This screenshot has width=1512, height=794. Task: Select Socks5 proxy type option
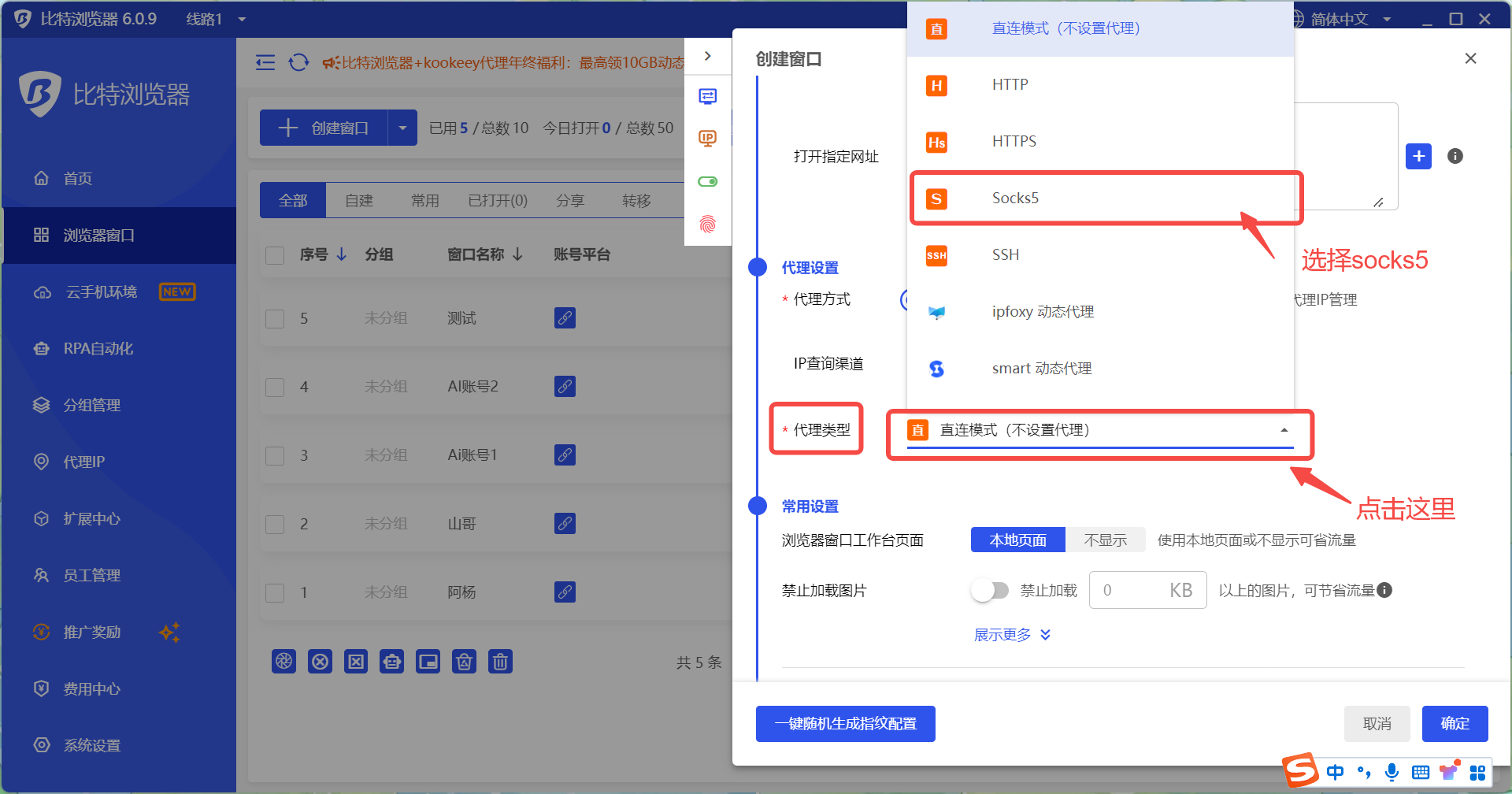(x=1100, y=198)
